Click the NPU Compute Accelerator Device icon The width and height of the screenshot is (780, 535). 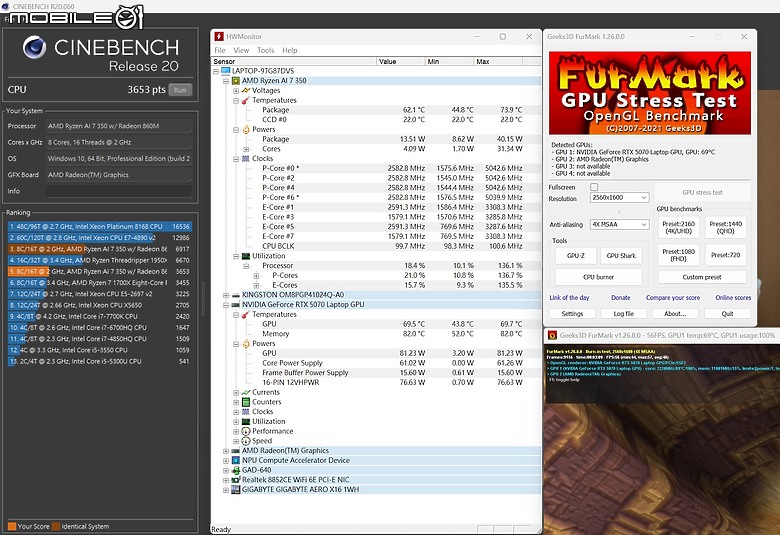click(x=236, y=460)
